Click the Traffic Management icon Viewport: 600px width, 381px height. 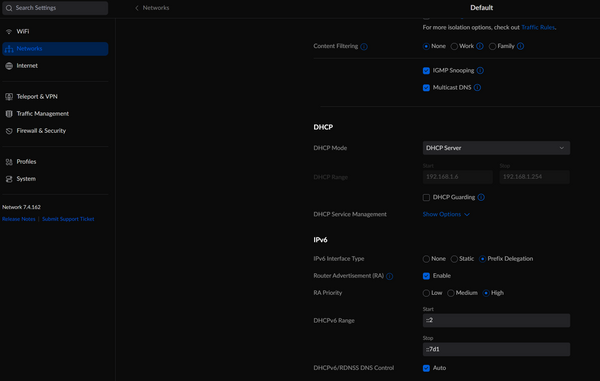coord(9,114)
